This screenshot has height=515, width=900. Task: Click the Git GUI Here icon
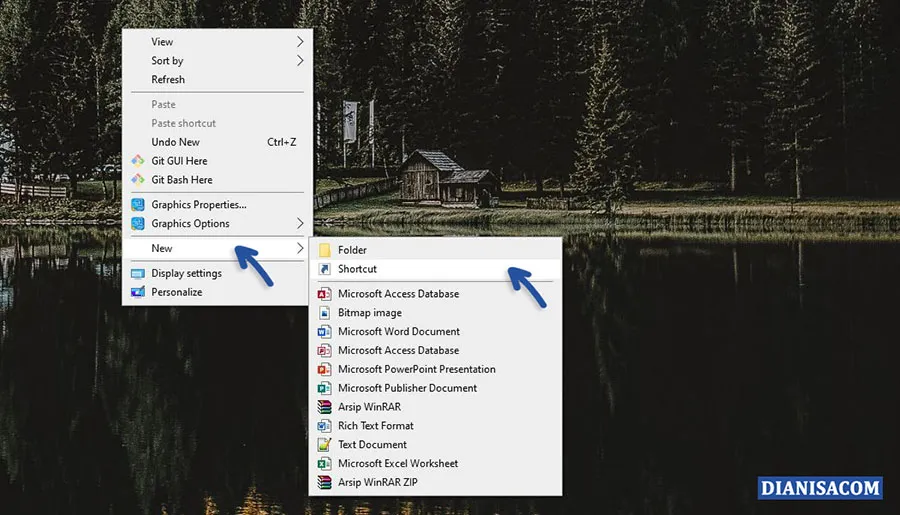[138, 161]
